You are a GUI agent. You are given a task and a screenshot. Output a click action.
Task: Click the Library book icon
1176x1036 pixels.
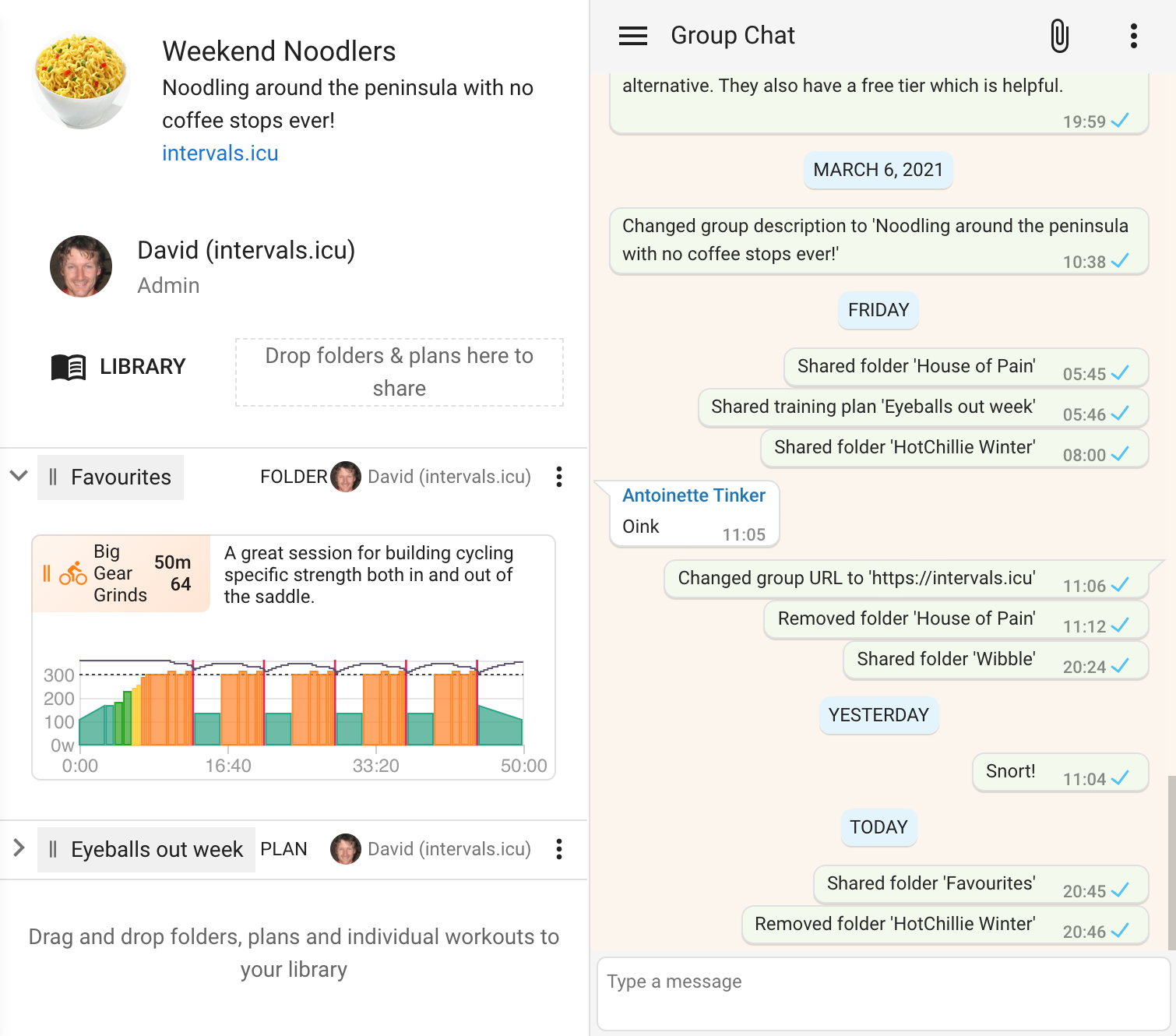point(69,365)
